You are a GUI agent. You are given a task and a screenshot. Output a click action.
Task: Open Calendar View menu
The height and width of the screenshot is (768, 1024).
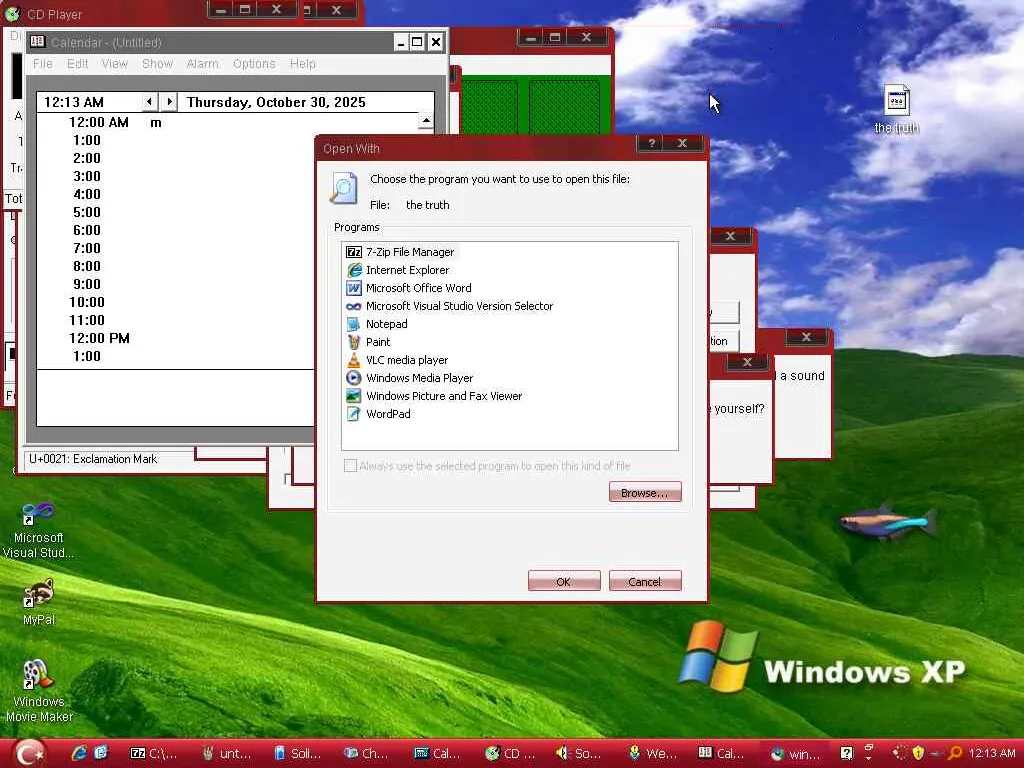114,63
